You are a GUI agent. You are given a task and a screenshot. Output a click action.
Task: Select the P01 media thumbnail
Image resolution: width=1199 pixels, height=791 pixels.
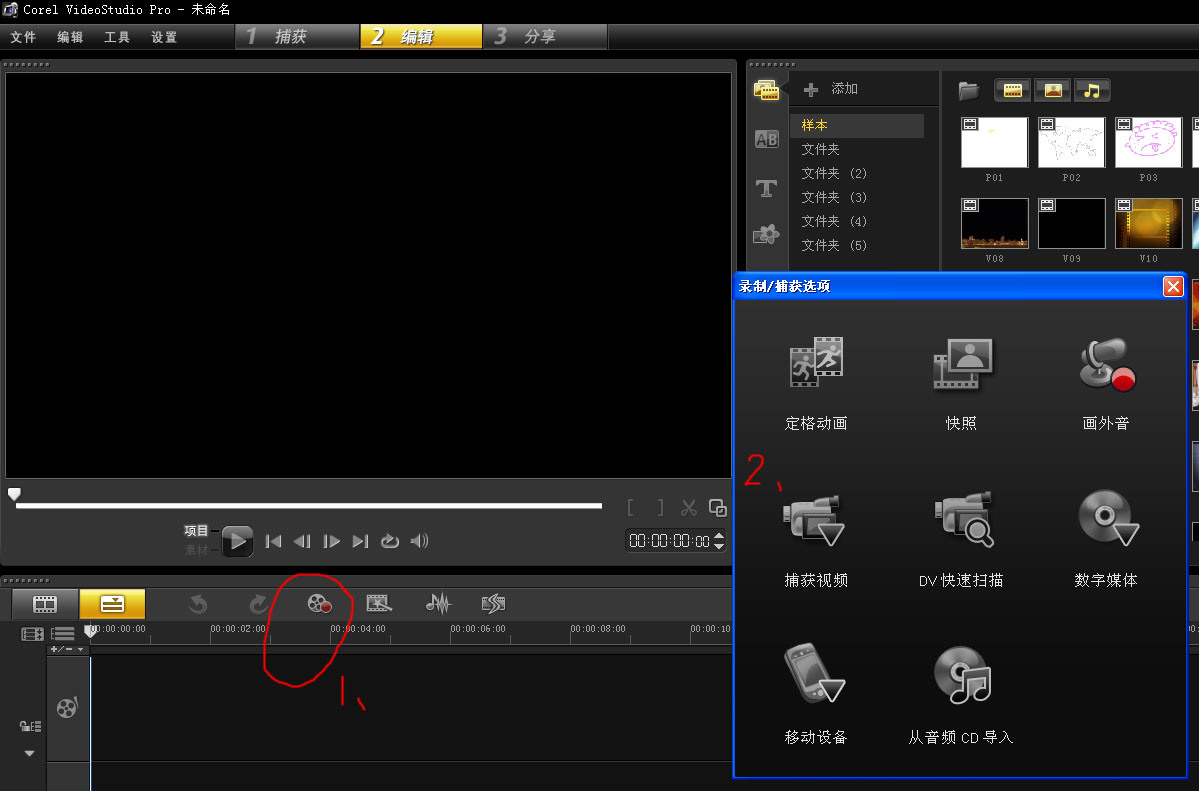[x=994, y=142]
